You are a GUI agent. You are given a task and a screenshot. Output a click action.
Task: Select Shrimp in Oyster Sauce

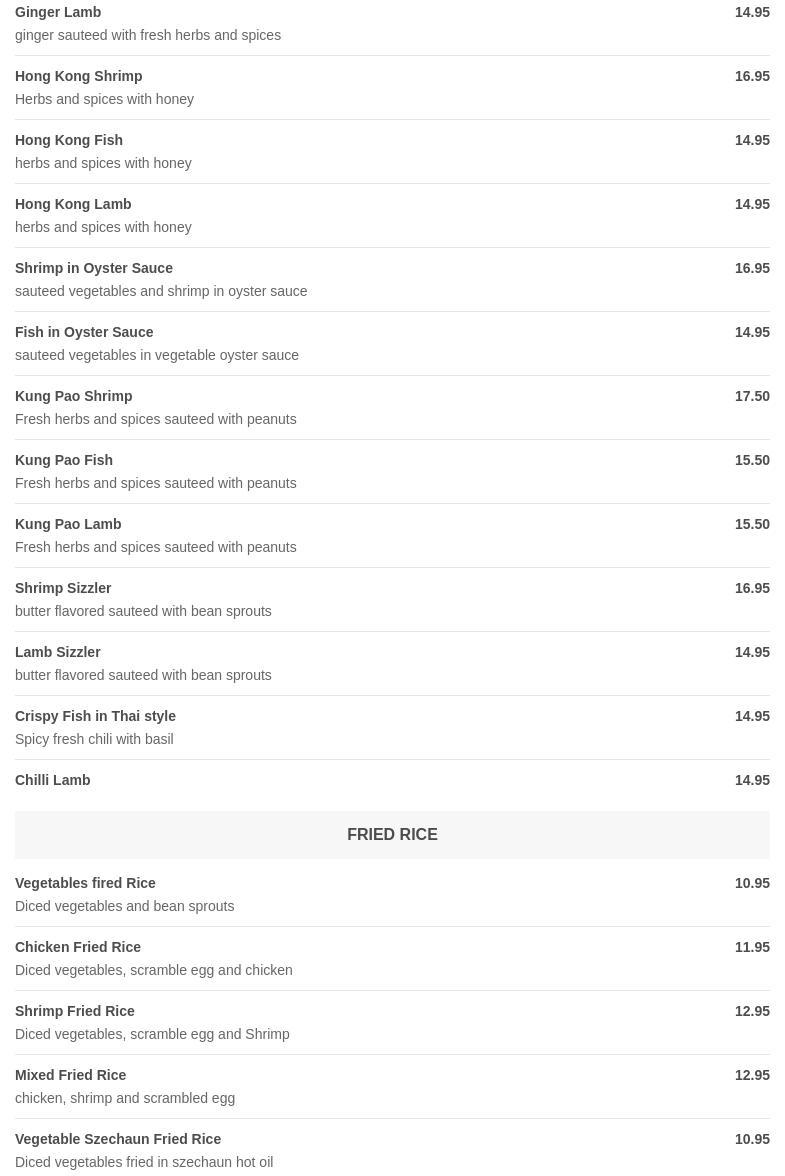pyautogui.click(x=94, y=268)
